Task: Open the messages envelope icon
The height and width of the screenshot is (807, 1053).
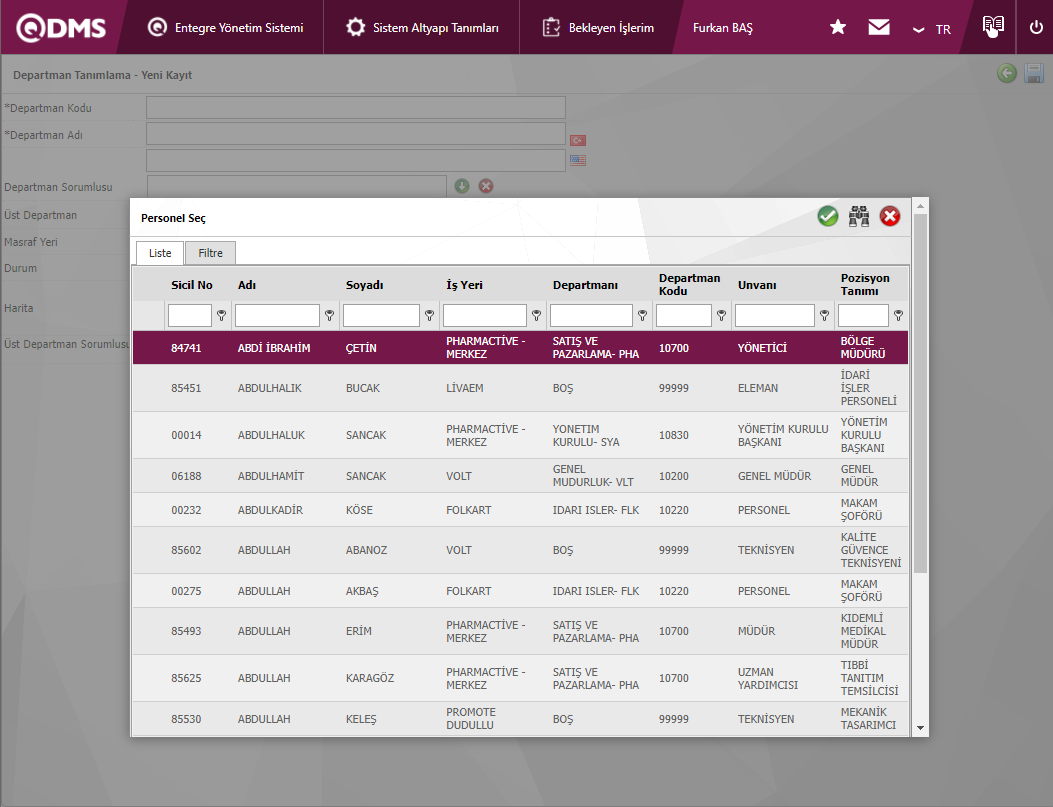Action: coord(879,28)
